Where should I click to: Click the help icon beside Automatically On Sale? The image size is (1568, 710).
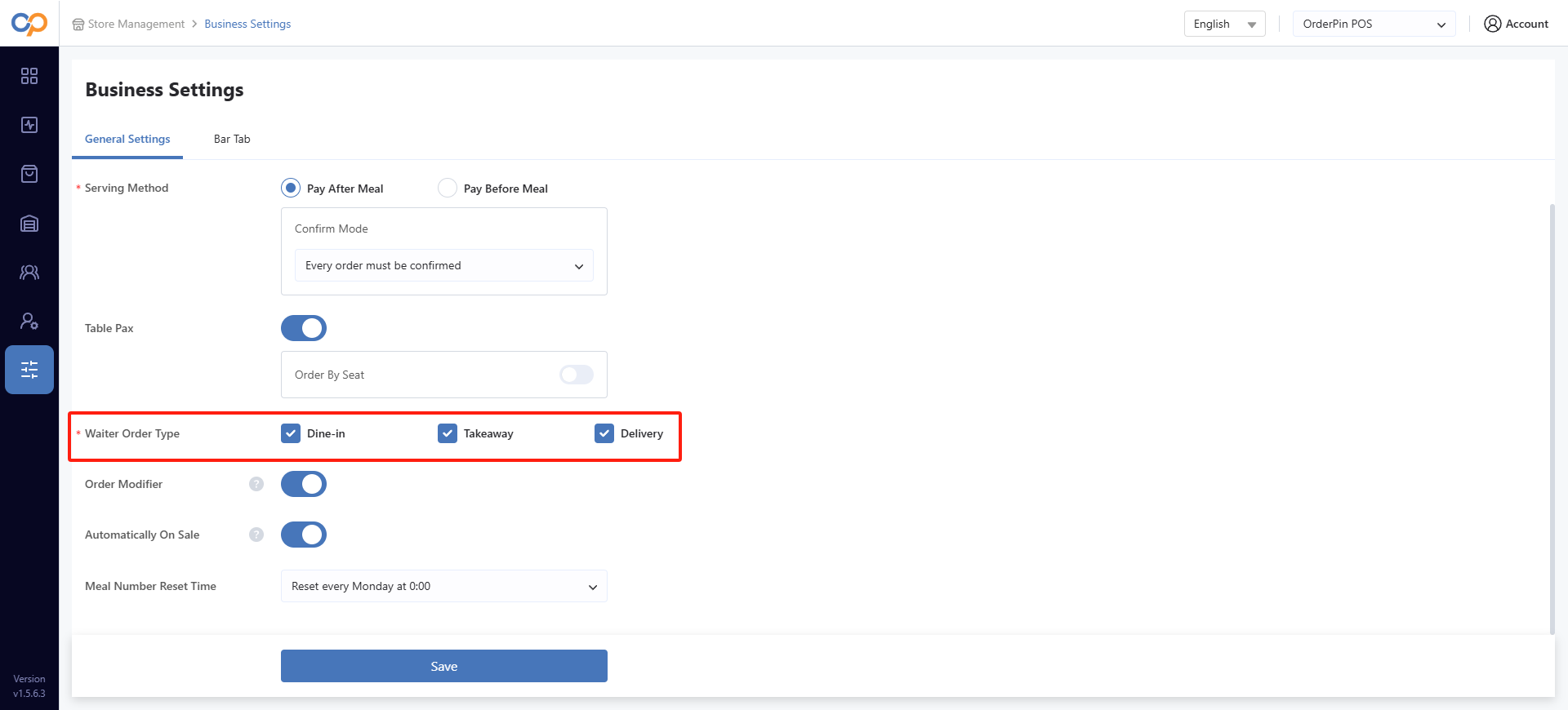click(x=256, y=535)
